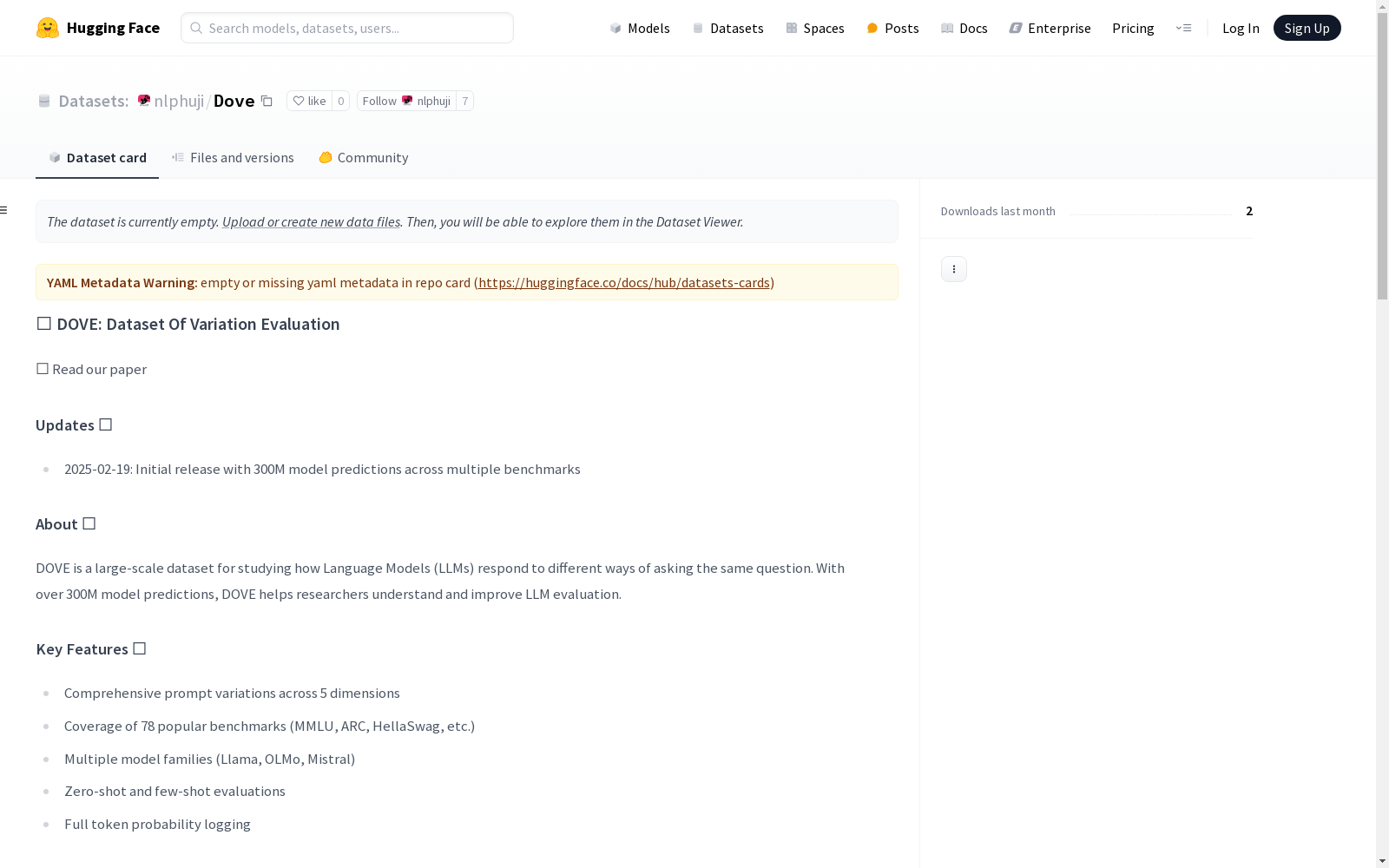Open the Dove dataset title link
Image resolution: width=1389 pixels, height=868 pixels.
pos(234,101)
